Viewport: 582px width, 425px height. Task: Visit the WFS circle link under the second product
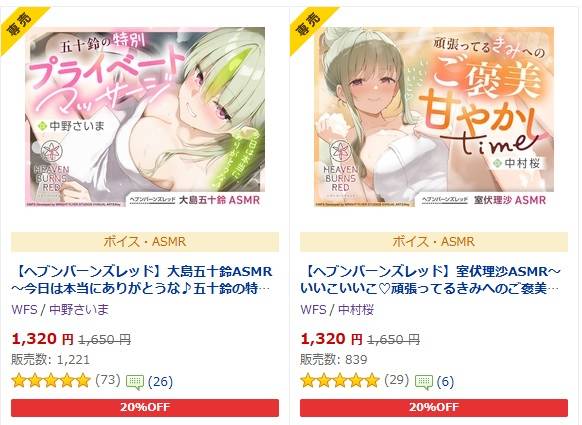click(313, 310)
